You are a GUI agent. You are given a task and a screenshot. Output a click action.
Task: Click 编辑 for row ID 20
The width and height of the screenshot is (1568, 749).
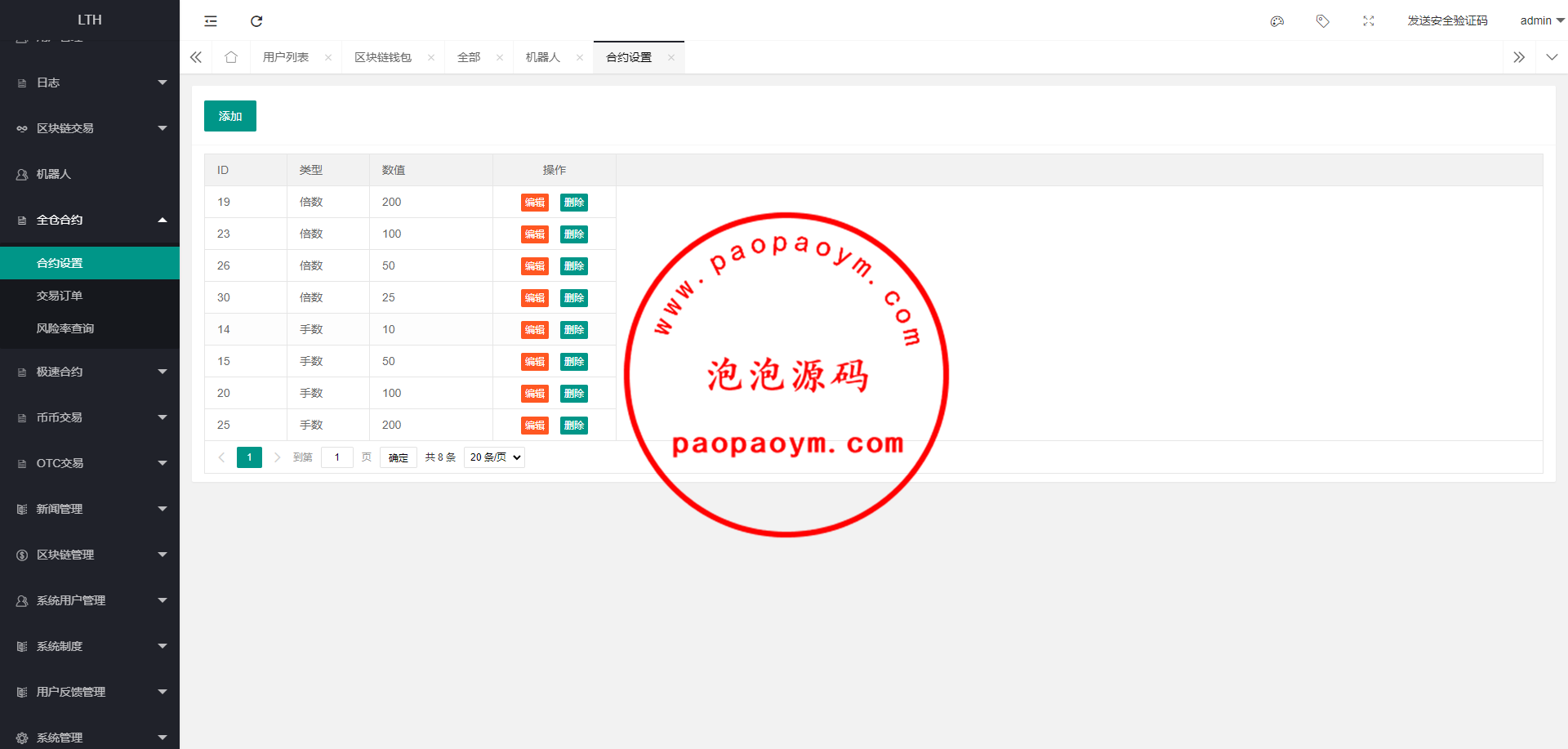tap(535, 394)
